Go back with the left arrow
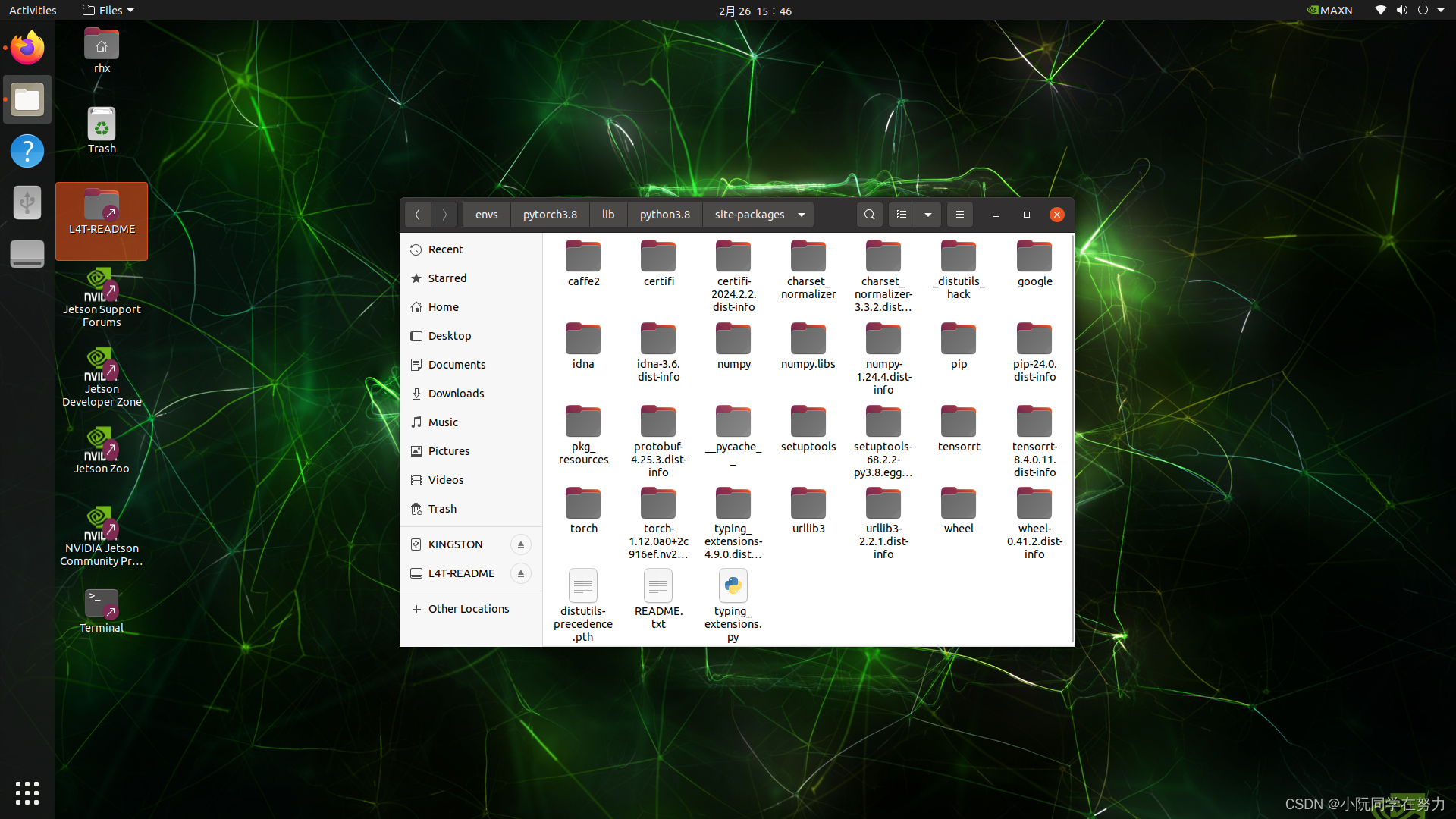This screenshot has width=1456, height=819. pyautogui.click(x=418, y=215)
